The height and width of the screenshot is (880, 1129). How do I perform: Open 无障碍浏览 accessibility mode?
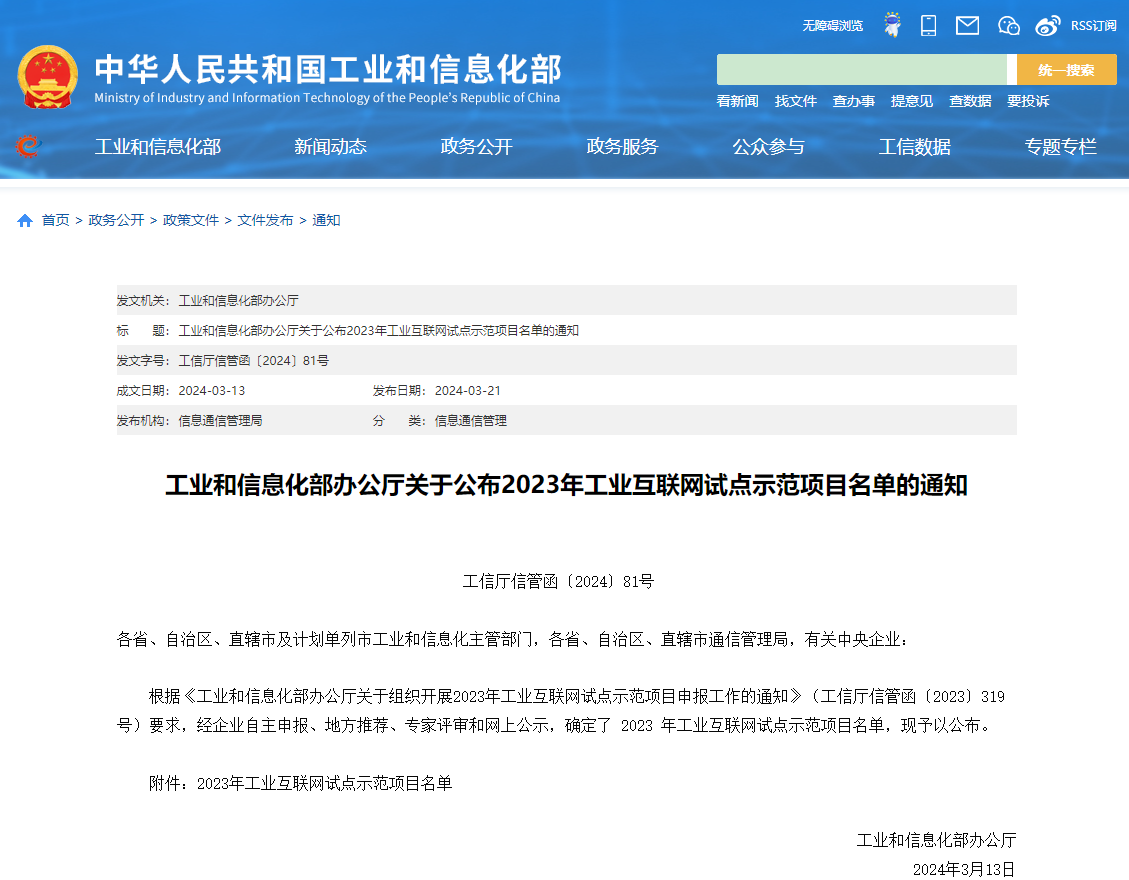click(832, 25)
